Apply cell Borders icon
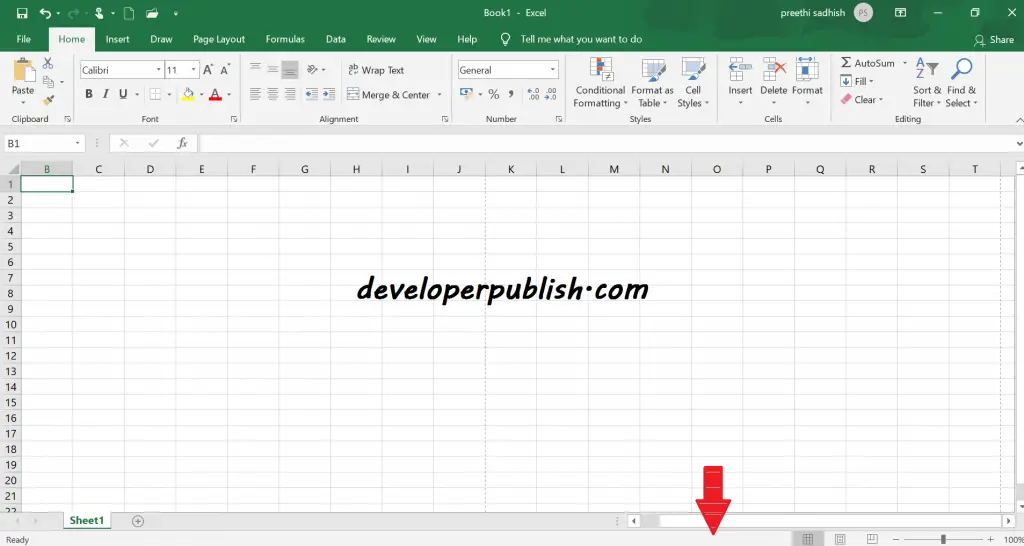1024x546 pixels. 155,94
